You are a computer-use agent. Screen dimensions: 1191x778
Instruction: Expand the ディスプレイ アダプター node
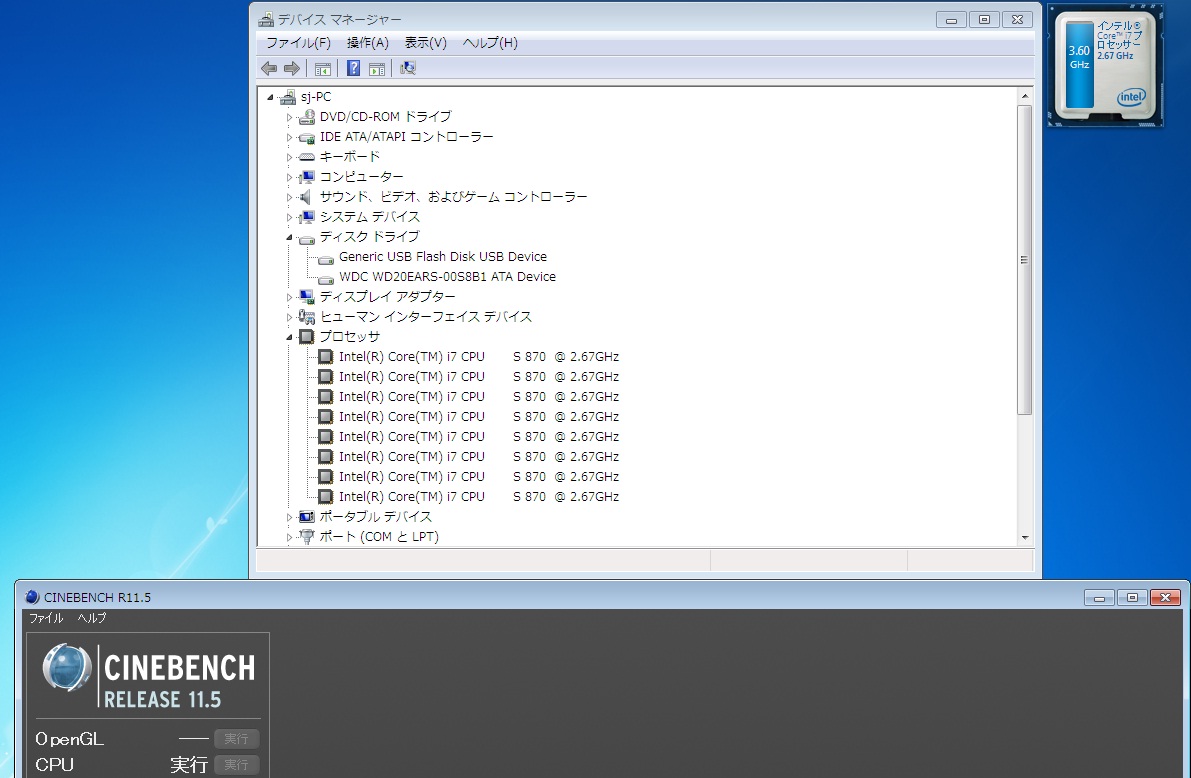click(289, 297)
